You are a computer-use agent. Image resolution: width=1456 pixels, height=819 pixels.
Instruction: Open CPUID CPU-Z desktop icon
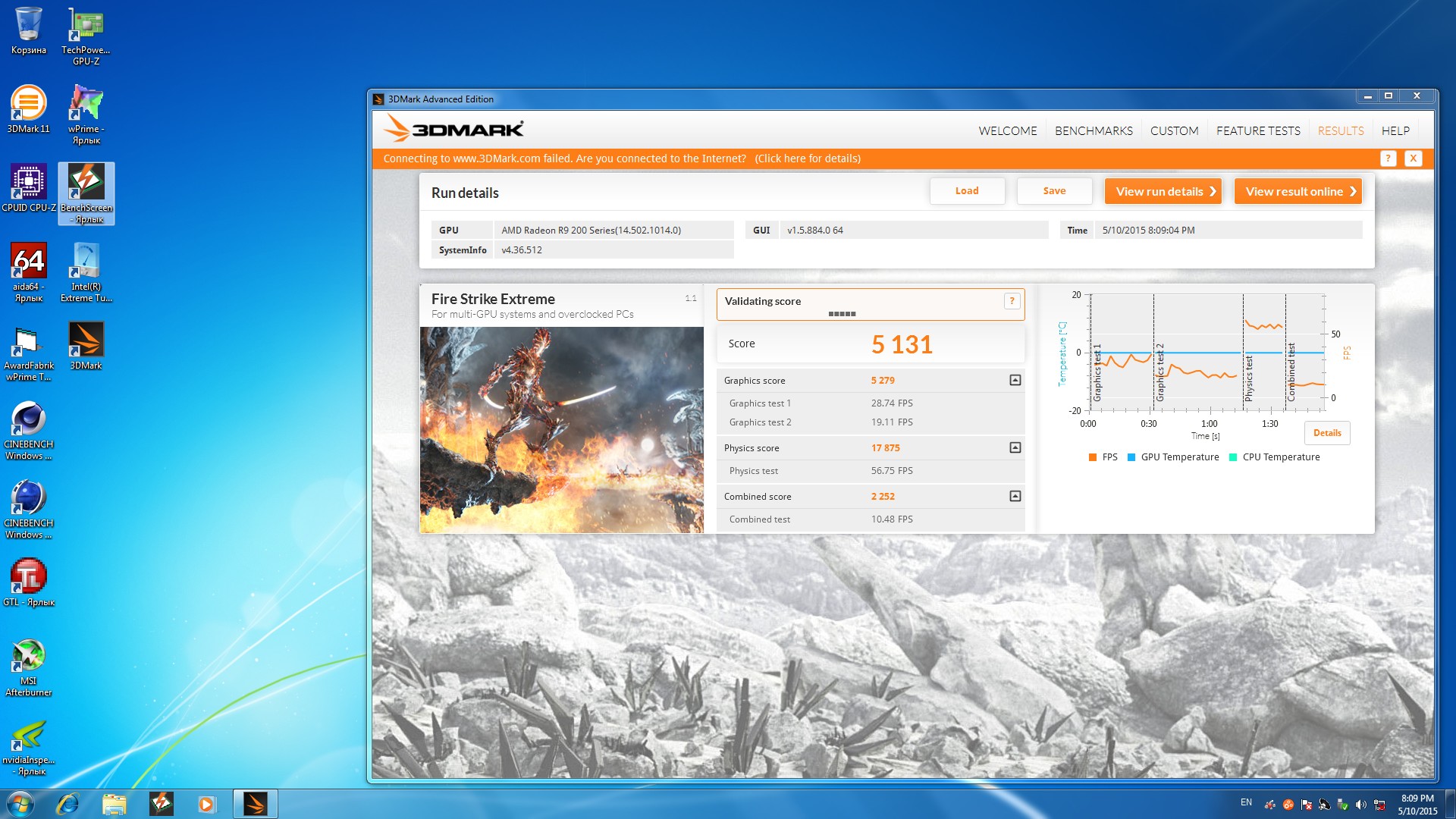tap(29, 189)
